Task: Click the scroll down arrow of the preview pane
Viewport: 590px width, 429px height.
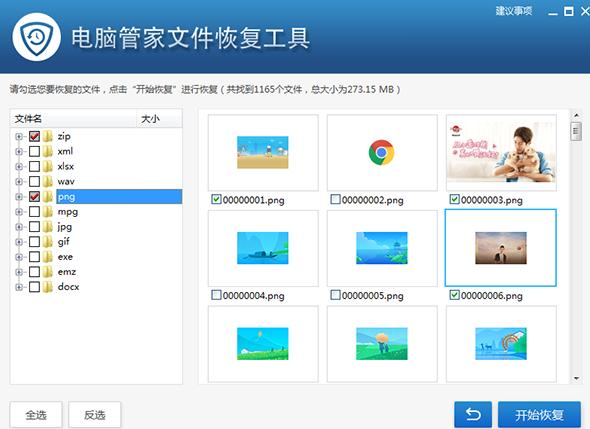Action: tap(576, 378)
